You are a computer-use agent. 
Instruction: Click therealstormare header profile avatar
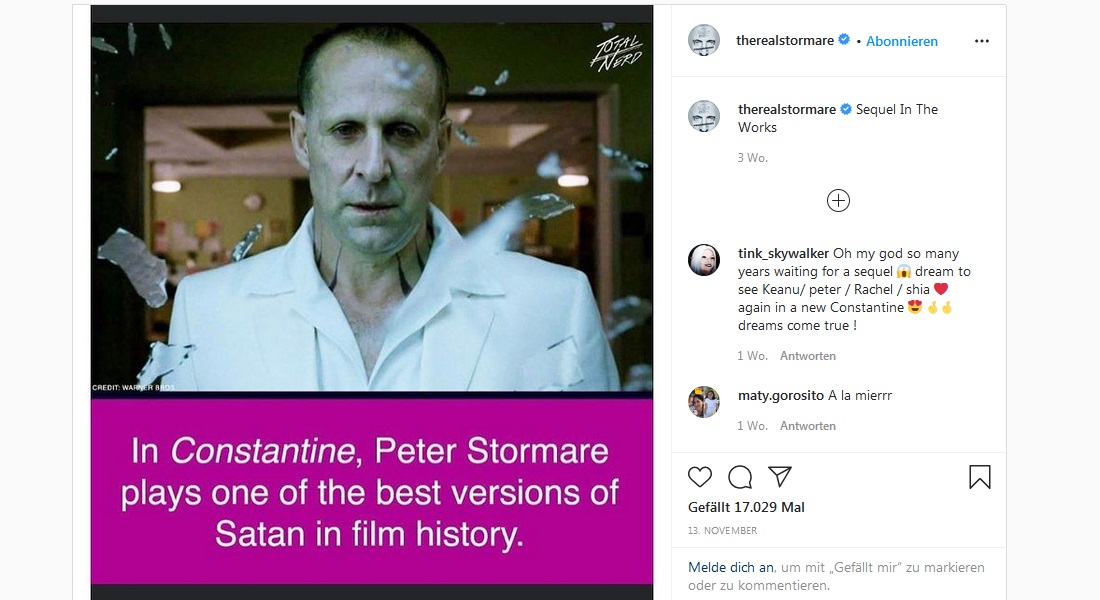pyautogui.click(x=704, y=41)
